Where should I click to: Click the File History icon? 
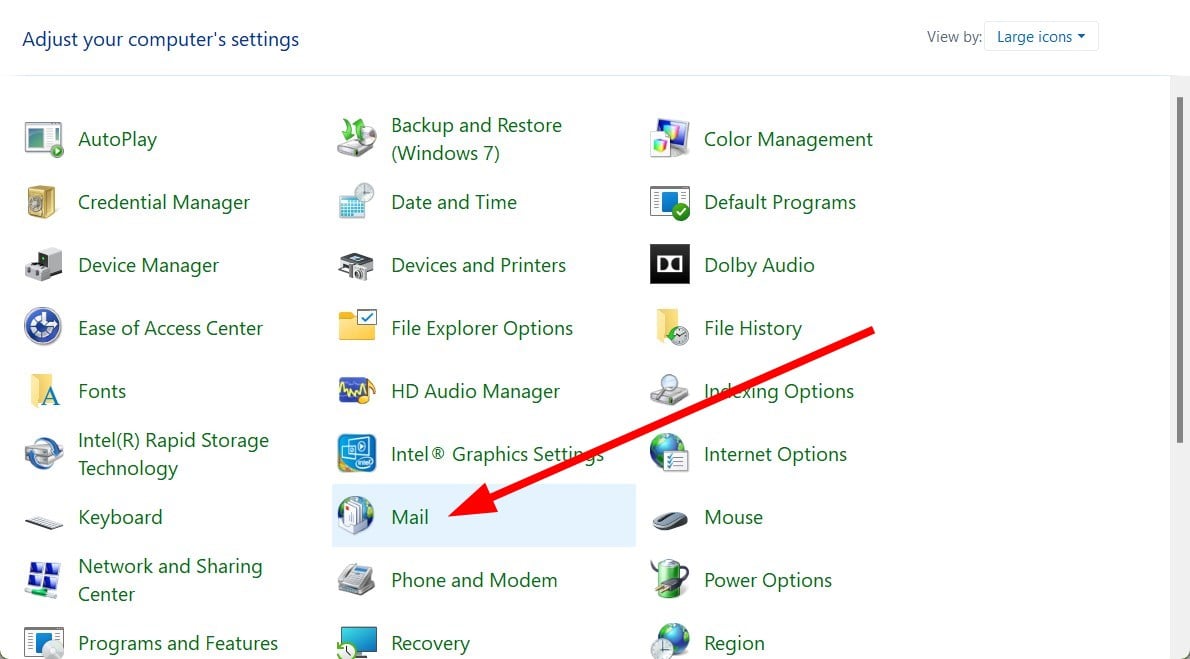[x=672, y=327]
